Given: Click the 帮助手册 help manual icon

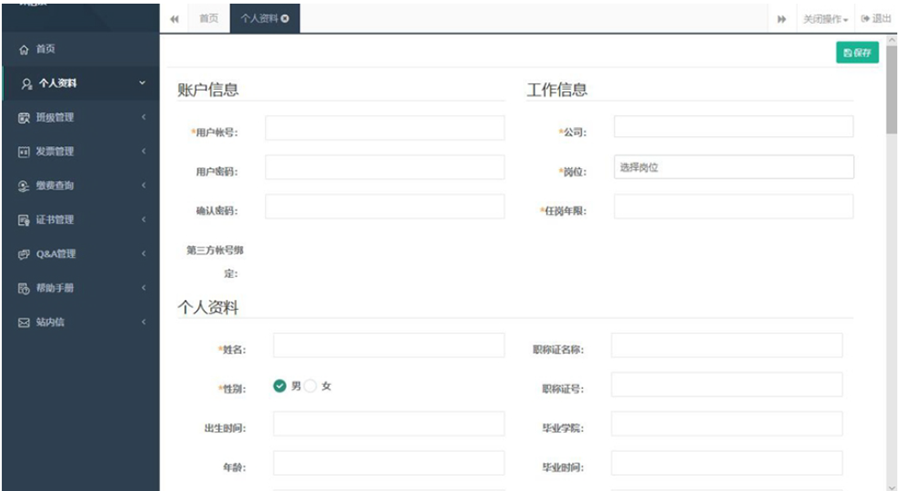Looking at the screenshot, I should point(24,289).
